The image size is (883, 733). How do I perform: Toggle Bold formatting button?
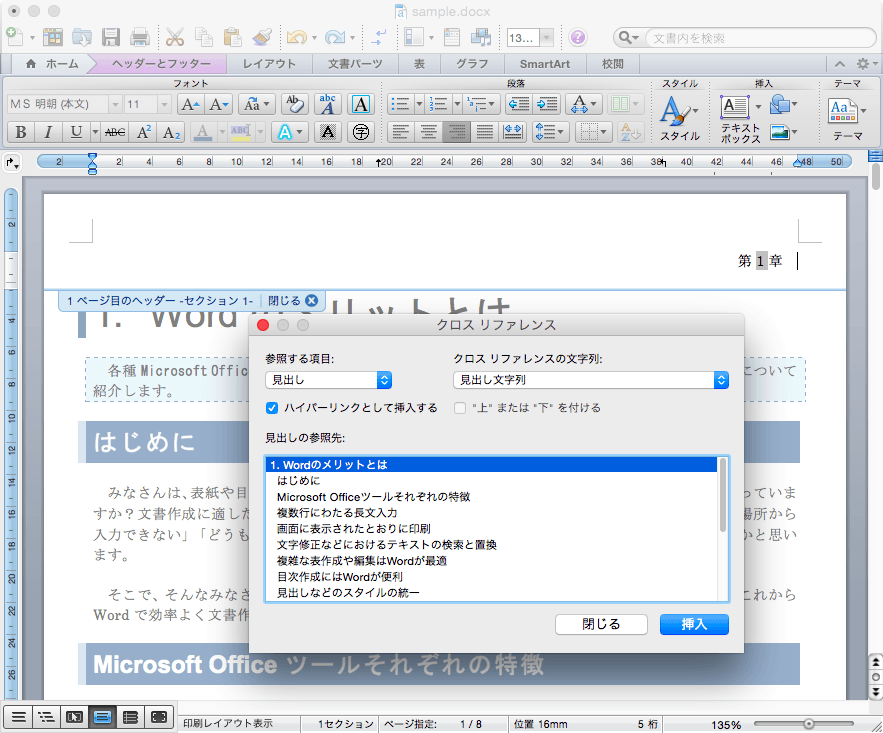[21, 132]
